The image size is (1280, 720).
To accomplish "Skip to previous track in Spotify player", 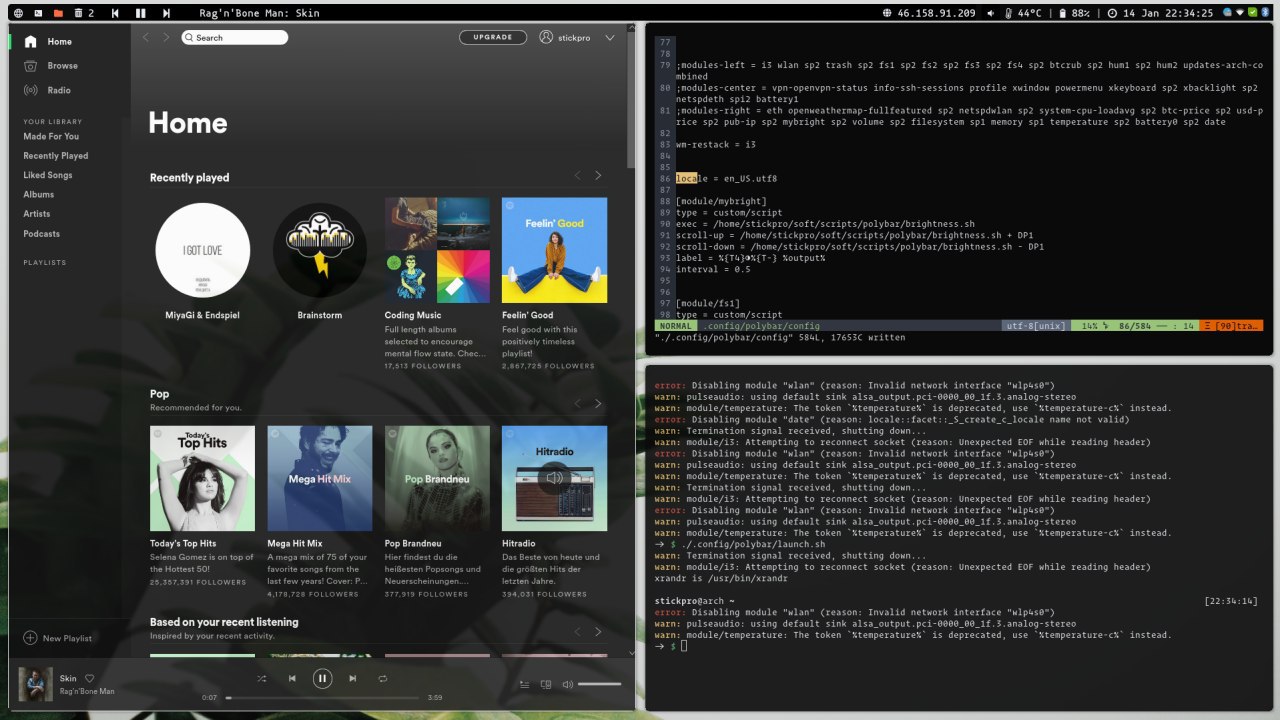I will 292,678.
